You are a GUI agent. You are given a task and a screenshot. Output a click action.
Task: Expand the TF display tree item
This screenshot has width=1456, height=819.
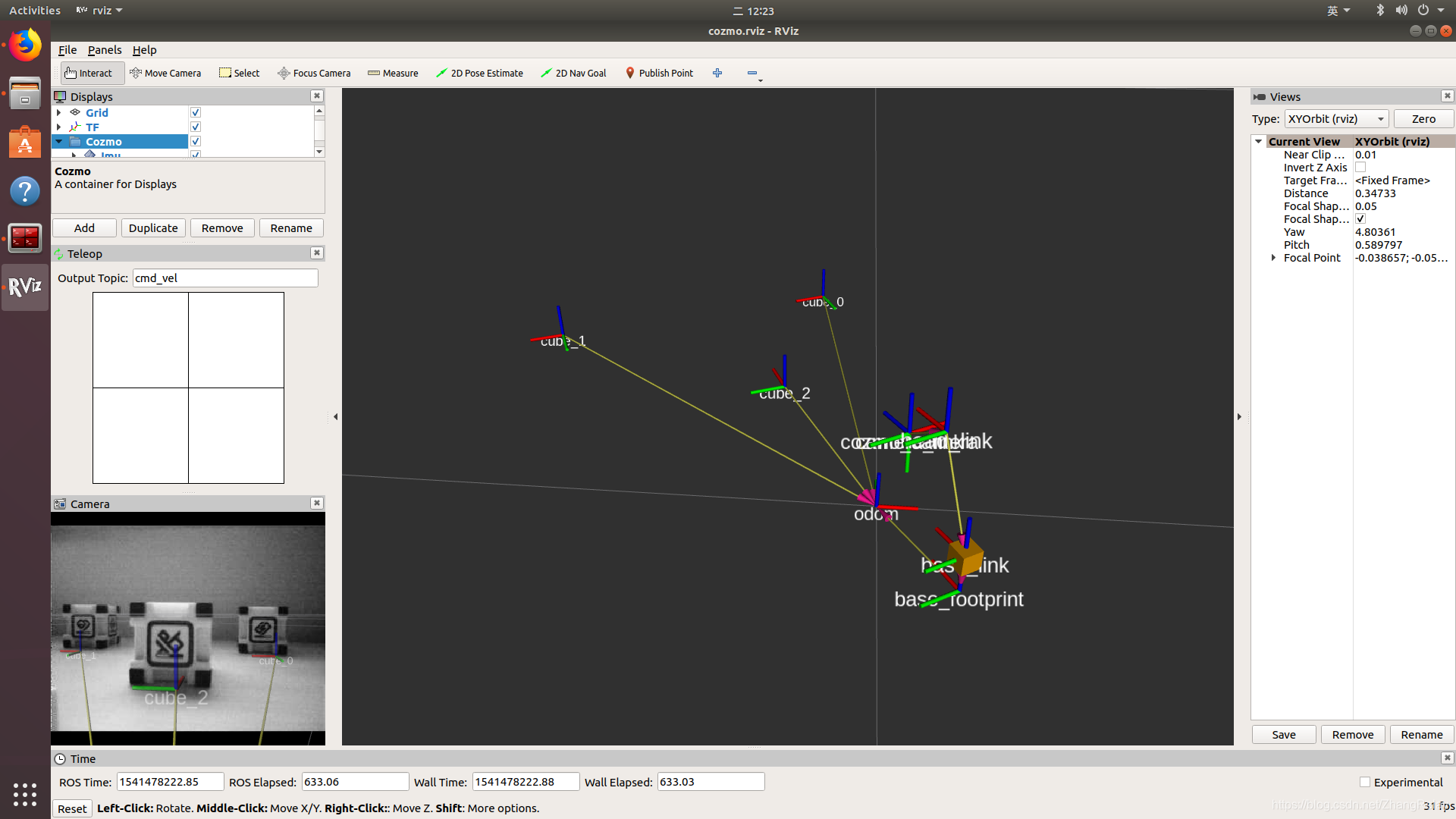[x=59, y=127]
